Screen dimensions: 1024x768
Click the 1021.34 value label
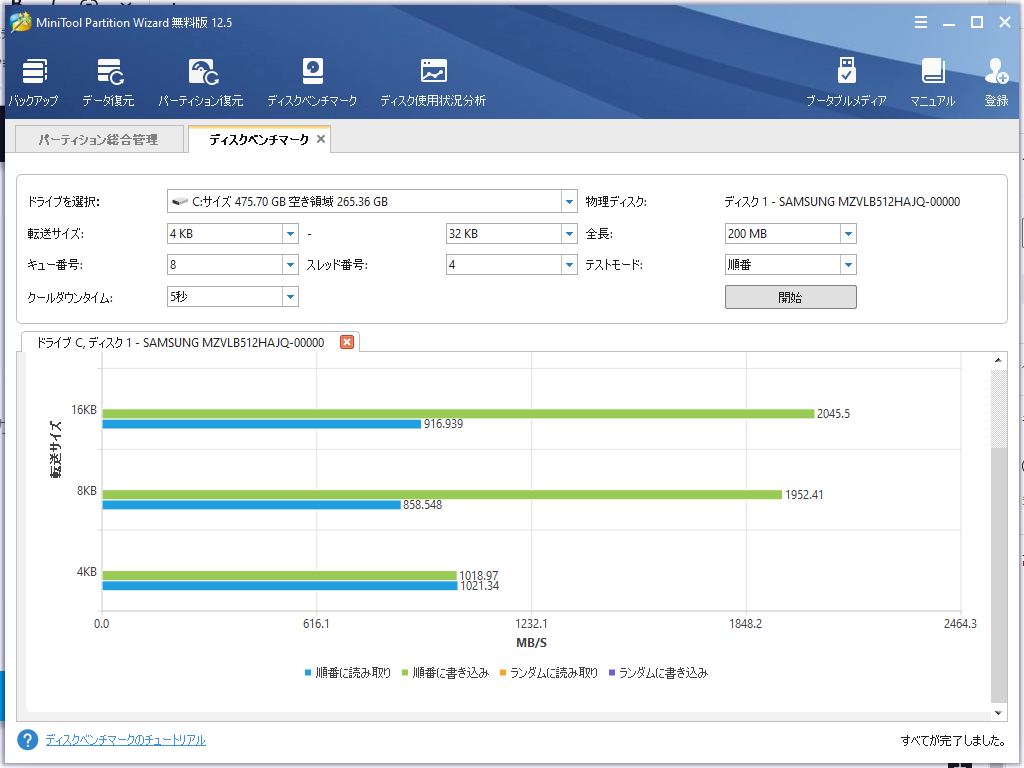479,586
